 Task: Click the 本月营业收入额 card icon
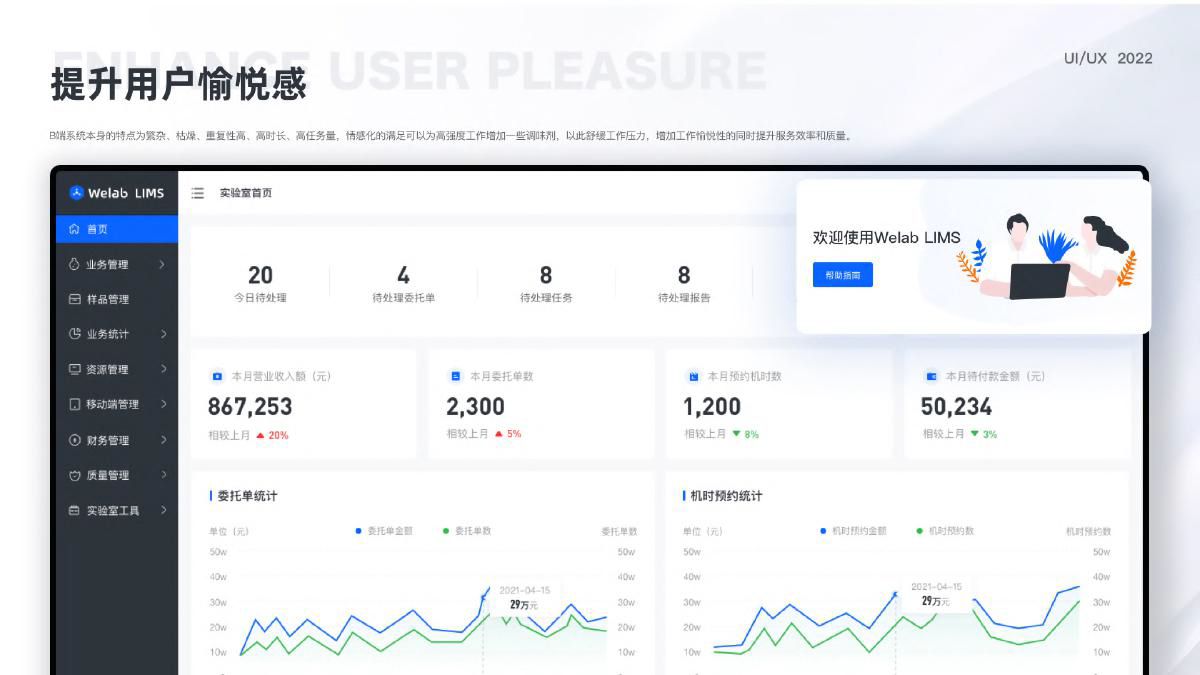(x=217, y=377)
